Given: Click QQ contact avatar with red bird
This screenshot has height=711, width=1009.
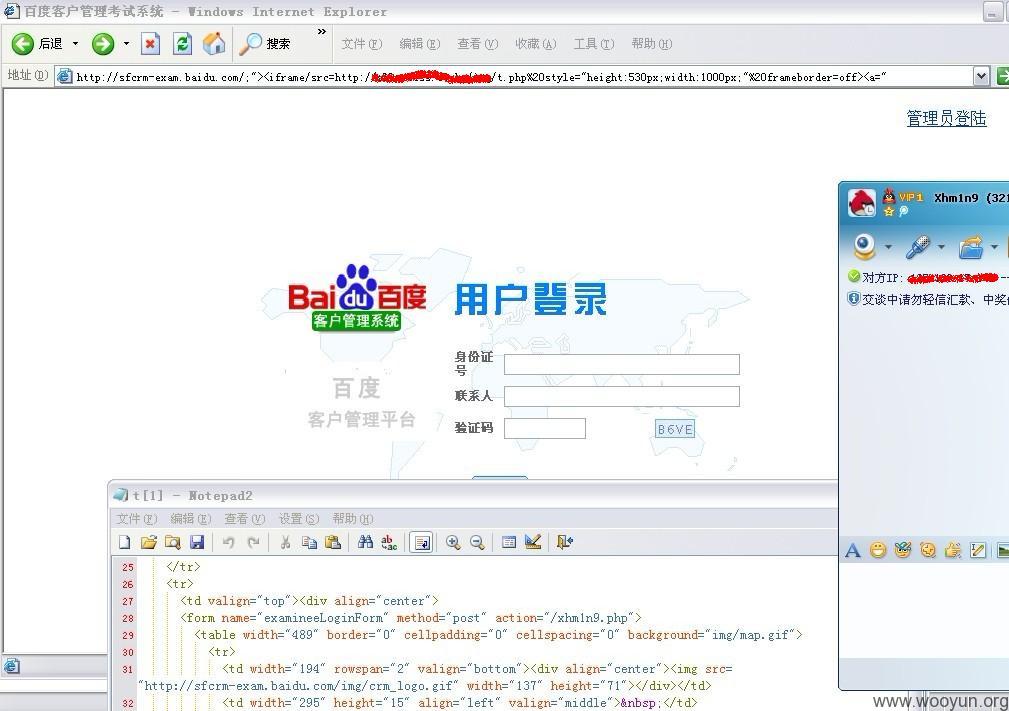Looking at the screenshot, I should (x=862, y=202).
